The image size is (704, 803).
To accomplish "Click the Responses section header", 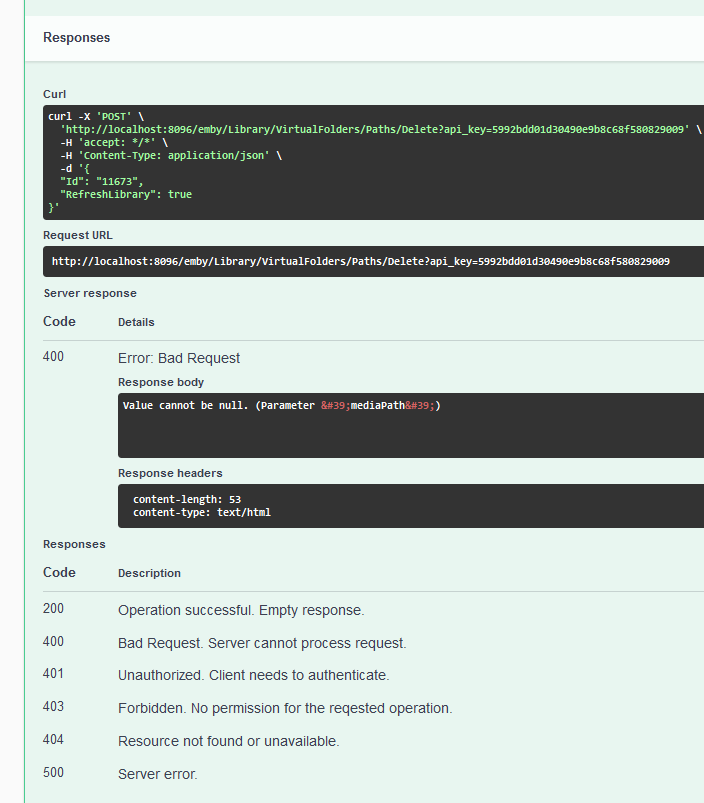I will tap(76, 37).
